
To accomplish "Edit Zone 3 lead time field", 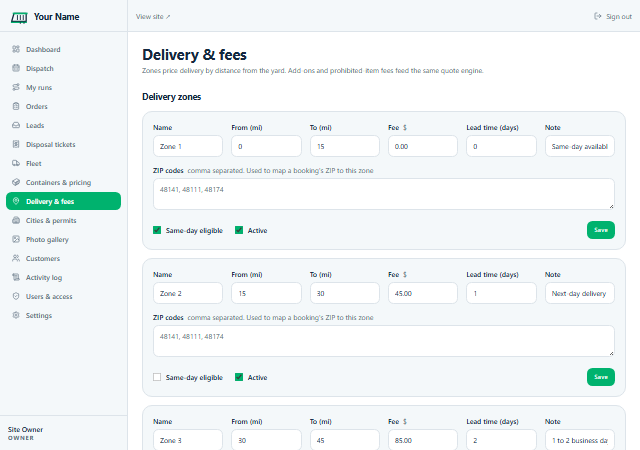I will [x=501, y=440].
